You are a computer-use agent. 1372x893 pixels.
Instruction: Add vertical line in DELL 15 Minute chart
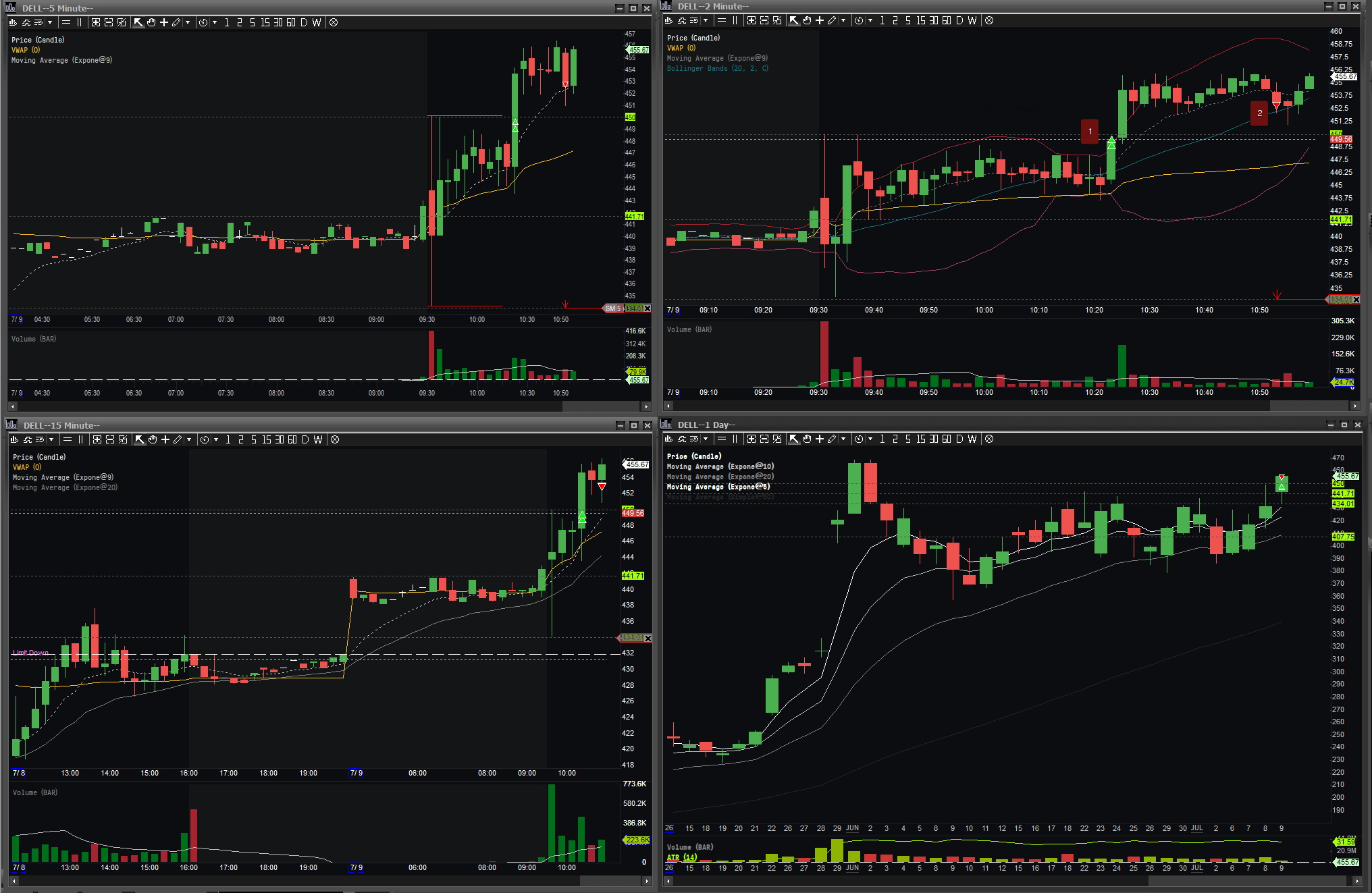81,439
